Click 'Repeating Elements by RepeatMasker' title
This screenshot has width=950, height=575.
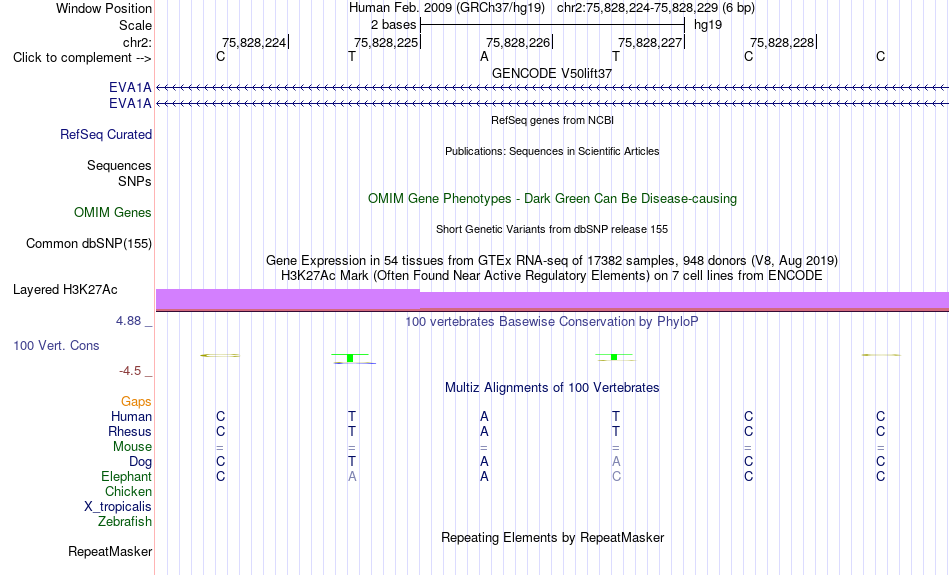pos(552,537)
